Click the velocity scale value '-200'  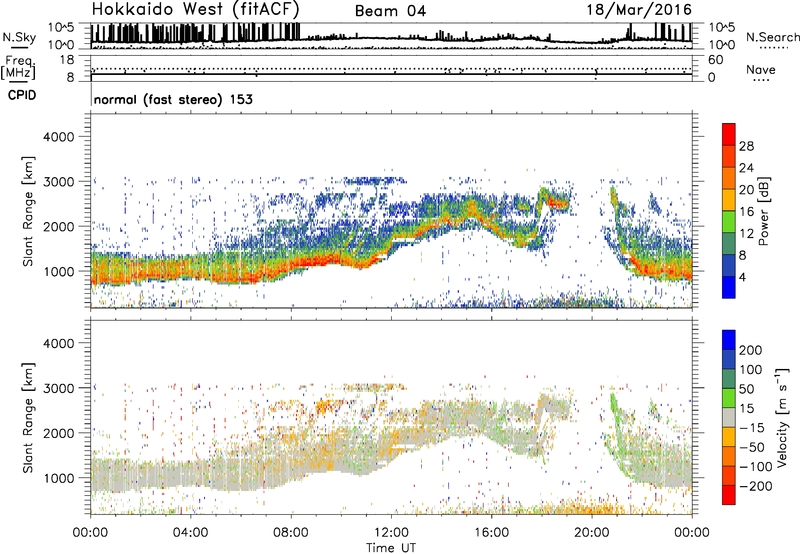[756, 486]
